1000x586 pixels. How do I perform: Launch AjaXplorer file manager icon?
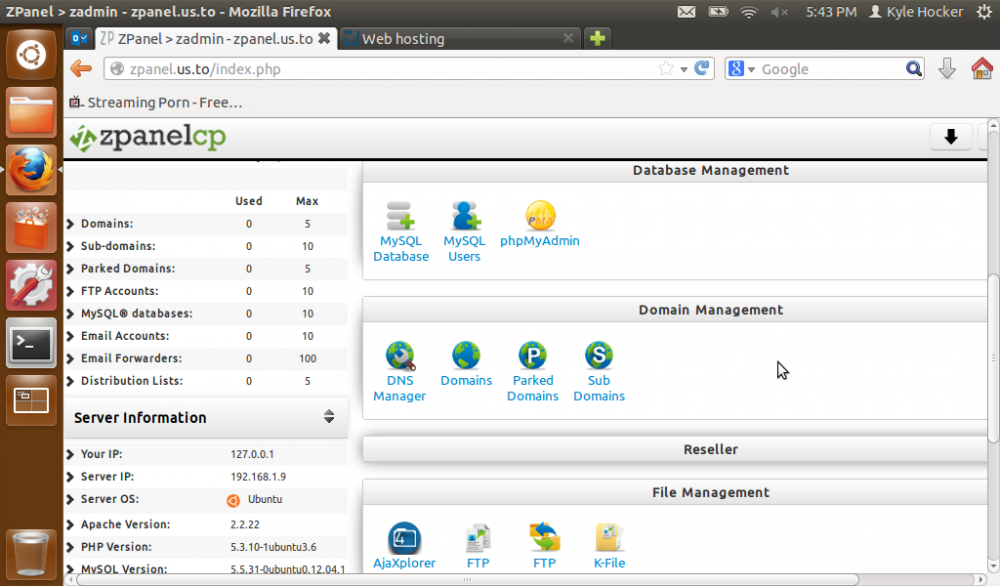[404, 538]
